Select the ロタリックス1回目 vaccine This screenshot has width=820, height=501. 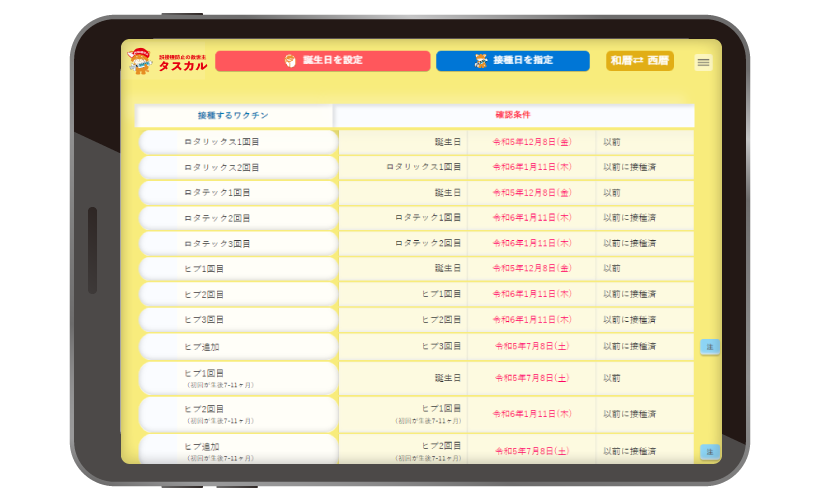(238, 142)
